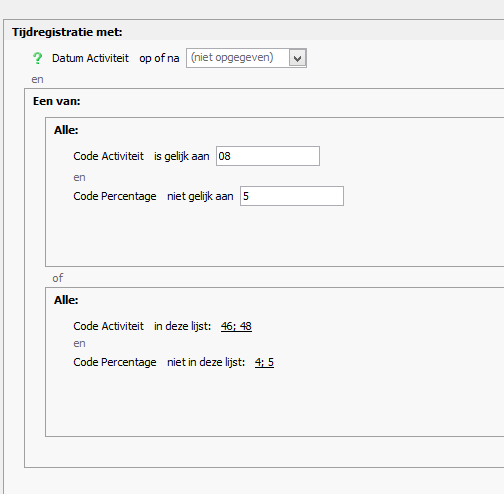504x494 pixels.
Task: Open the '4; 5' list link
Action: (264, 362)
